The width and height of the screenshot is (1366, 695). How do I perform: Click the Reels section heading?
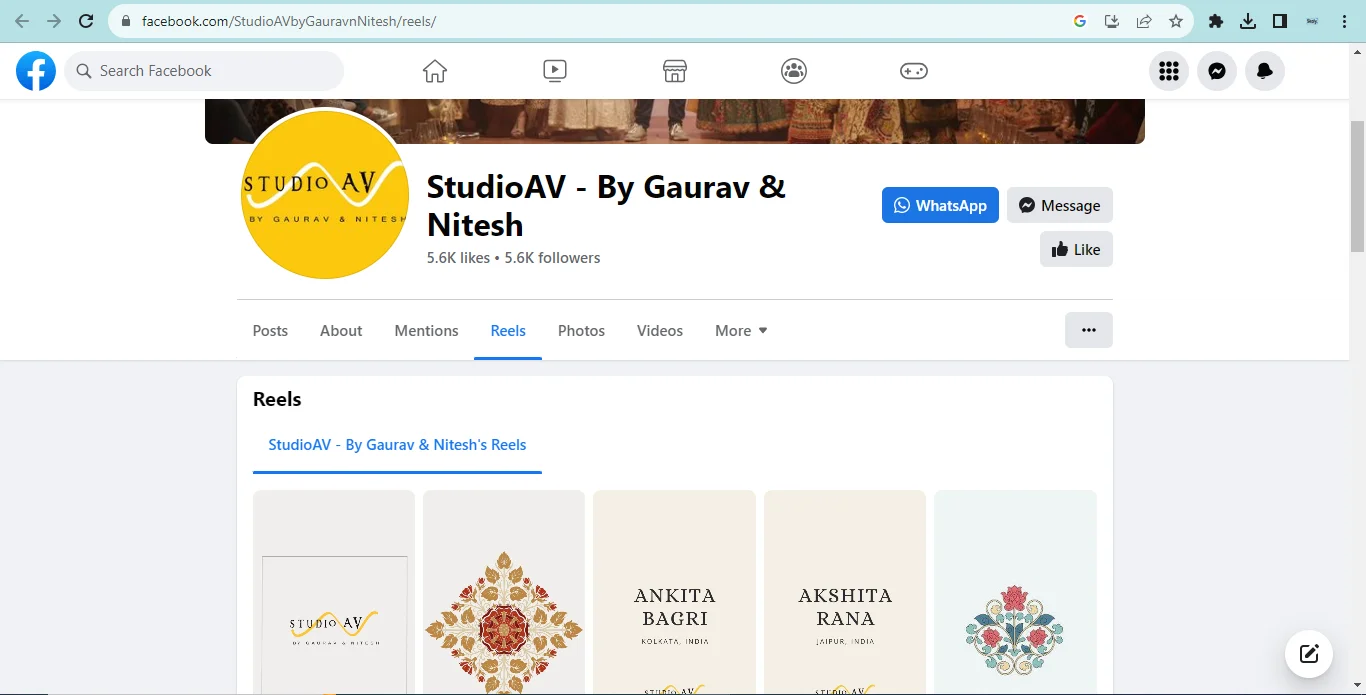coord(277,399)
